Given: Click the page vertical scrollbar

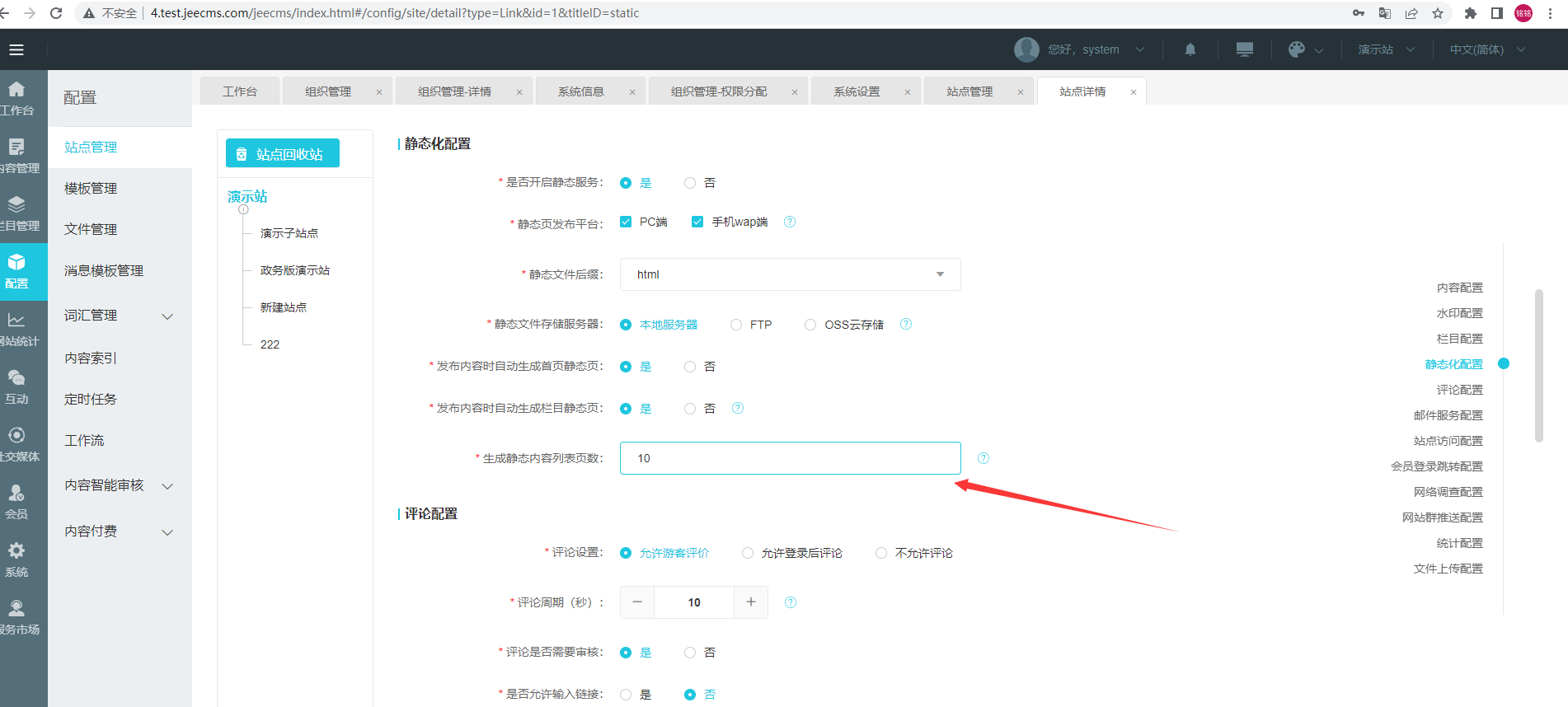Looking at the screenshot, I should pos(1538,365).
